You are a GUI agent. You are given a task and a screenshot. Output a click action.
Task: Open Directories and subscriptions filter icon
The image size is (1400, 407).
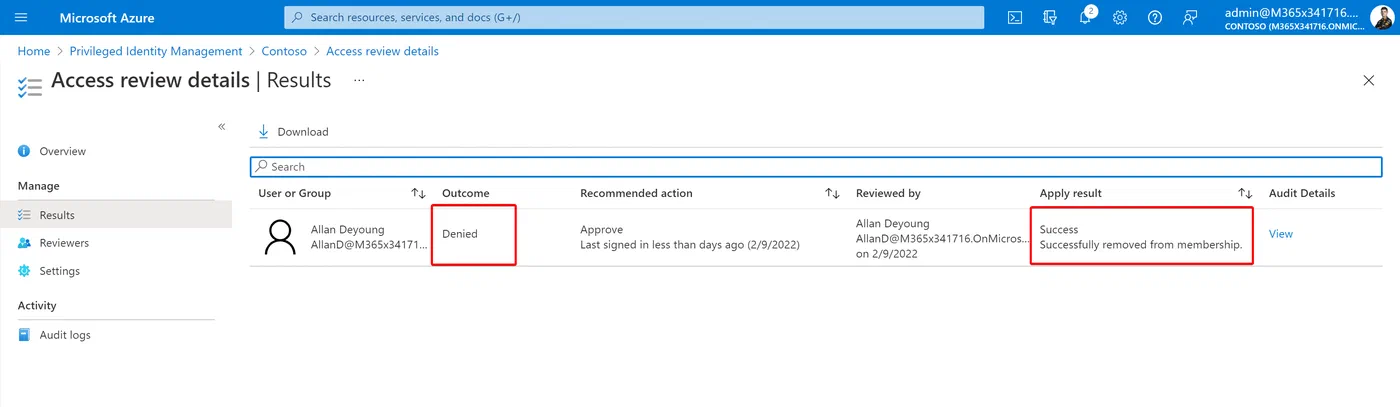coord(1049,17)
